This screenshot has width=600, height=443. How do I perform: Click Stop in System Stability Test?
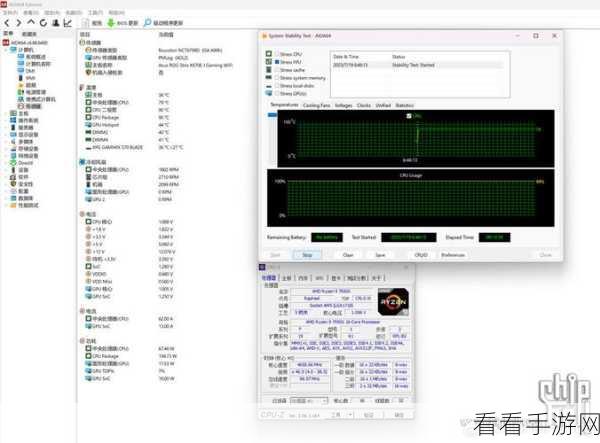click(x=307, y=255)
